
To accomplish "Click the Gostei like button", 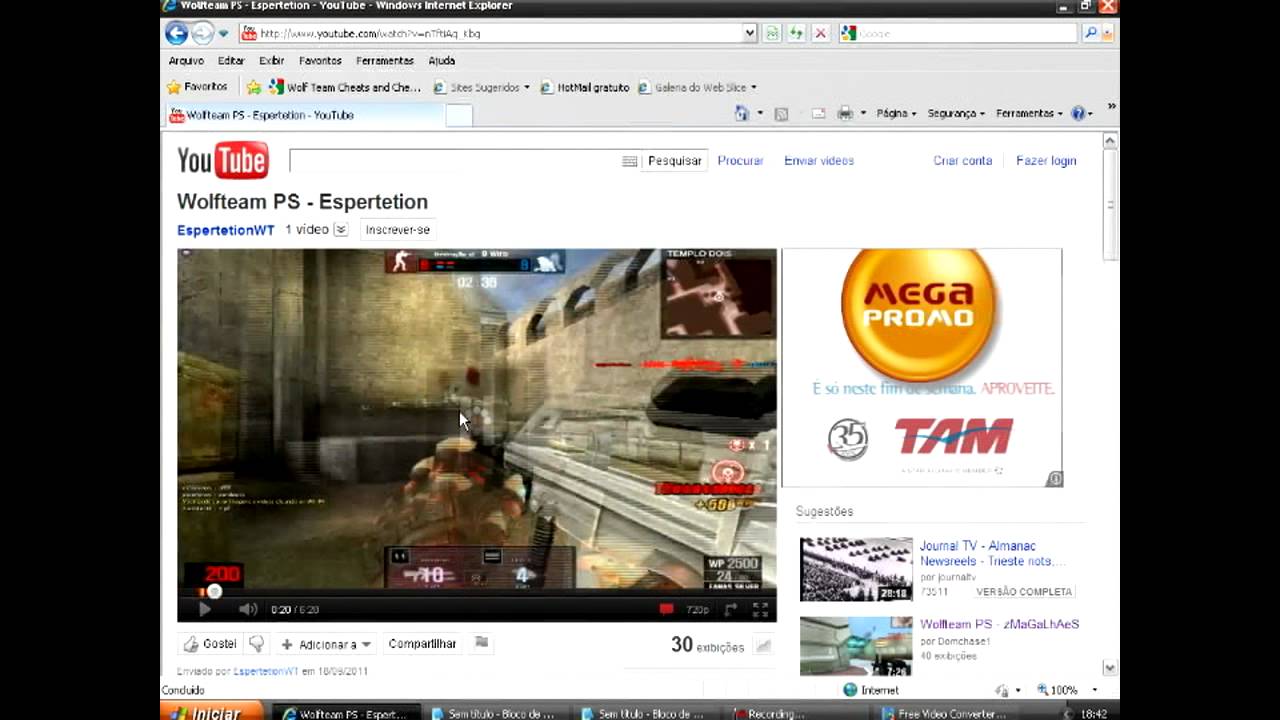I will (x=210, y=644).
